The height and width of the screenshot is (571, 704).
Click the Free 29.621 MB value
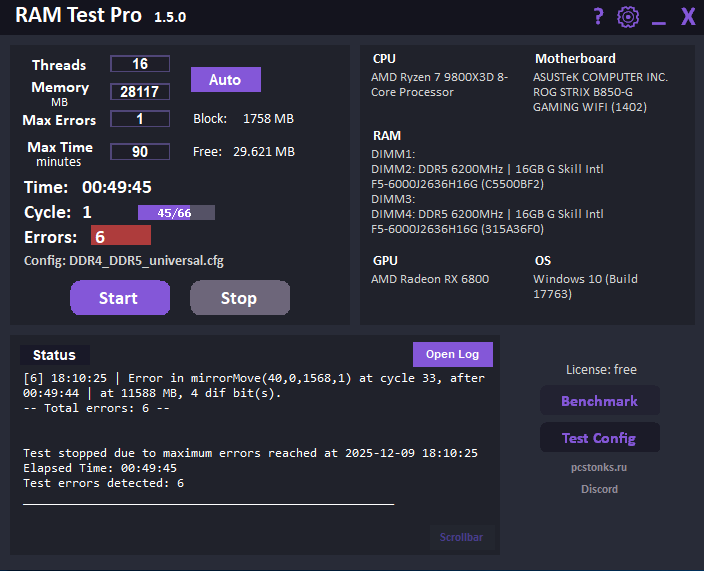(264, 152)
